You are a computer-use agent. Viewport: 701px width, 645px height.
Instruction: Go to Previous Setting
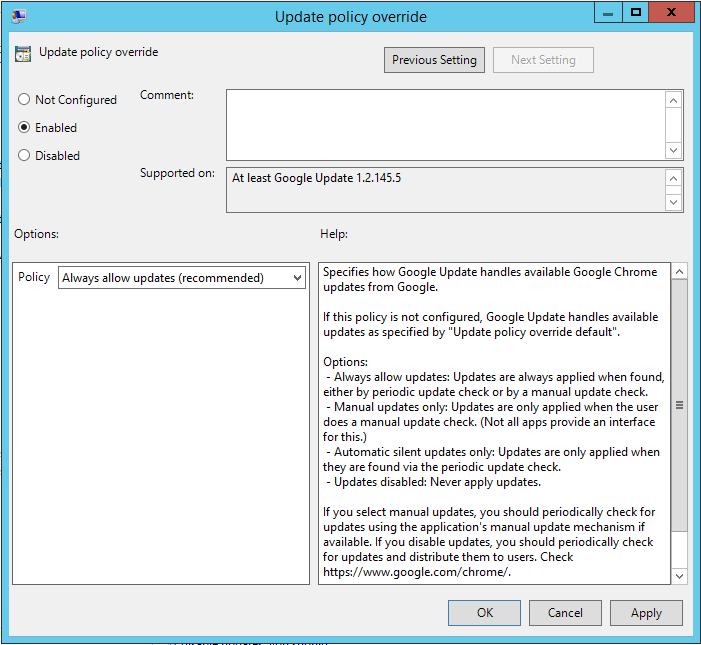point(434,60)
